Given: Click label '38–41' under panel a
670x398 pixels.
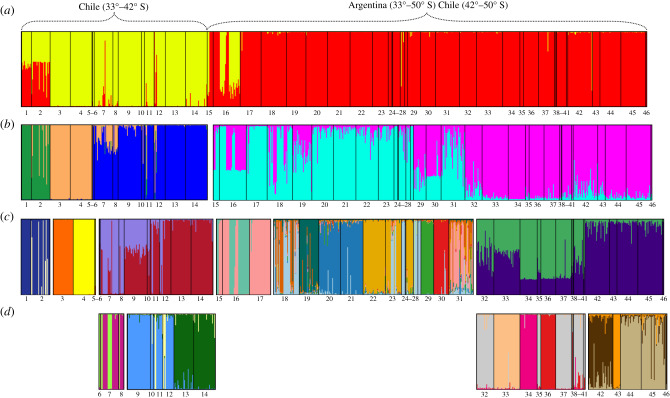Looking at the screenshot, I should pos(561,113).
